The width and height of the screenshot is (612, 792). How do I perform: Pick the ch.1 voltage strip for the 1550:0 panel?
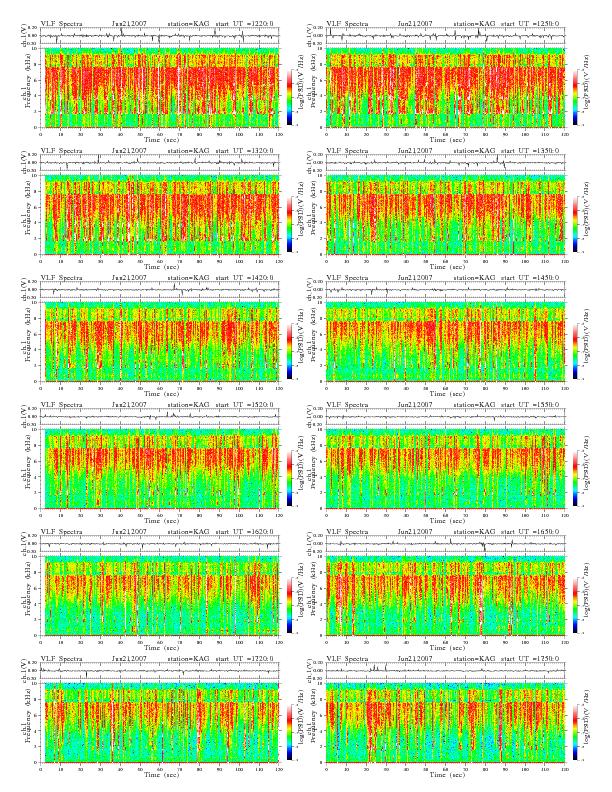[445, 417]
